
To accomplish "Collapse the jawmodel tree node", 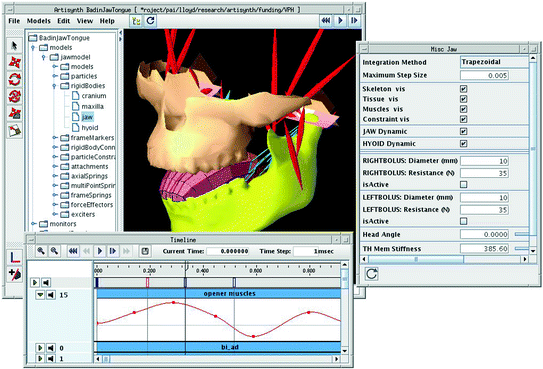I will point(44,57).
